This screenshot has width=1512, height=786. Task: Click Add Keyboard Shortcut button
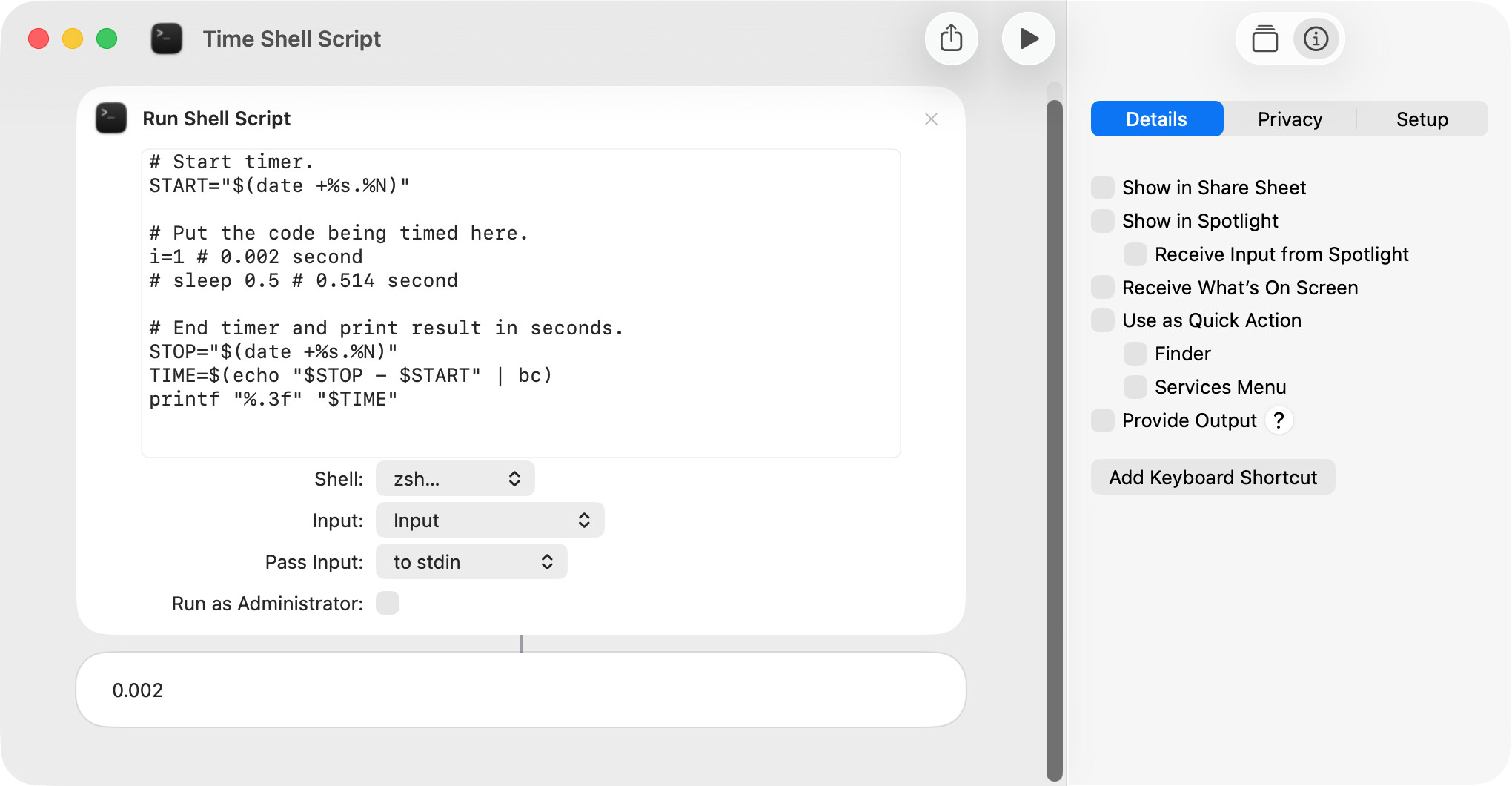(1213, 478)
